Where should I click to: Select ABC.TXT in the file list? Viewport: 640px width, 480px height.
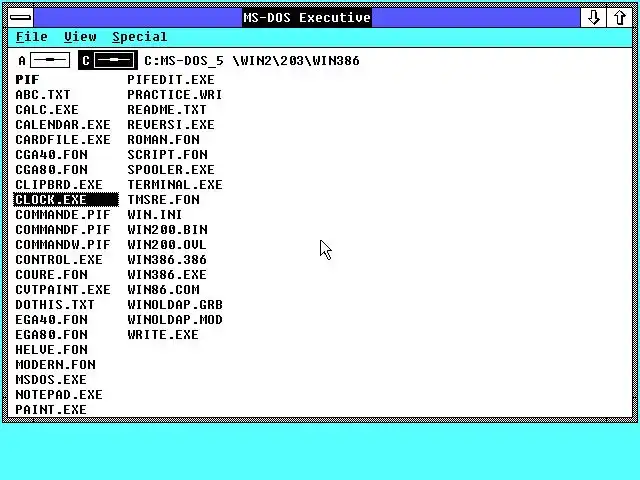click(43, 95)
